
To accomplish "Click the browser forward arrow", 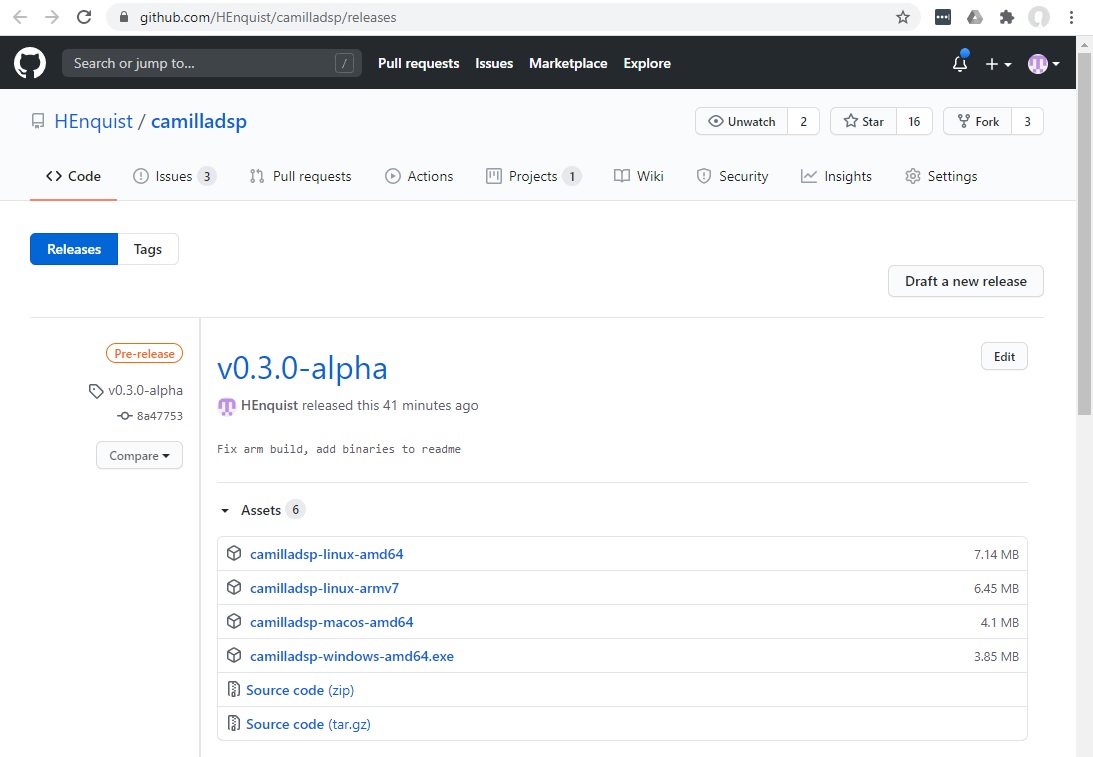I will point(52,17).
